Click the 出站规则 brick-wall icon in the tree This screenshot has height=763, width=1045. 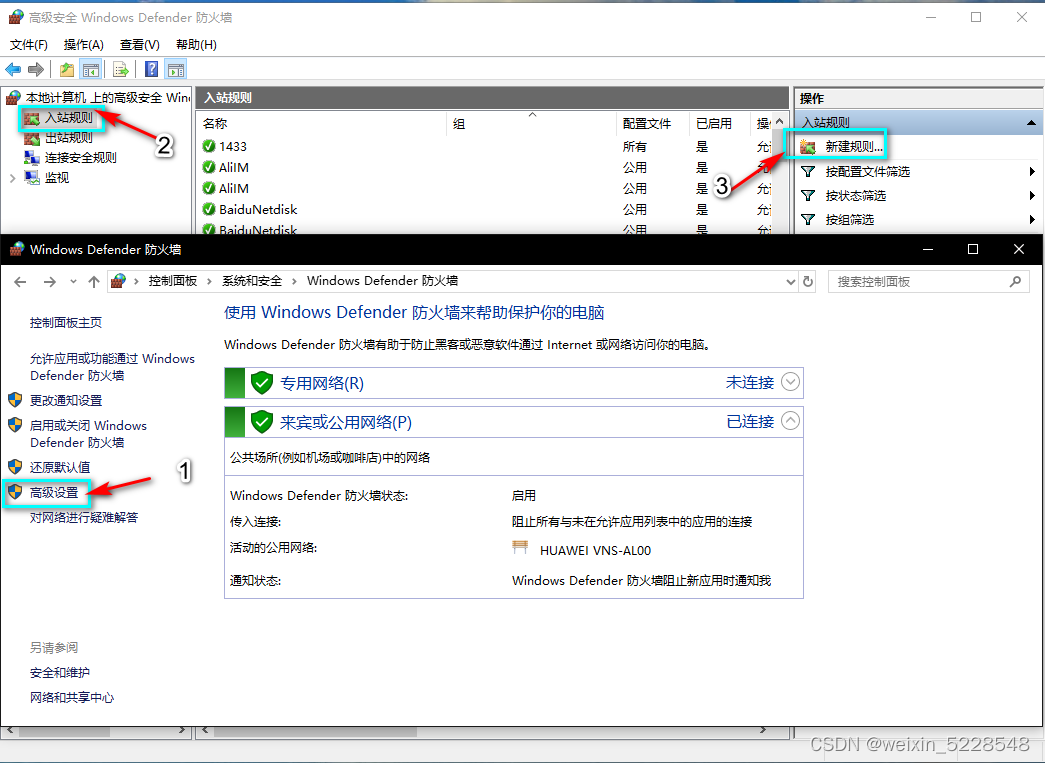click(x=31, y=139)
